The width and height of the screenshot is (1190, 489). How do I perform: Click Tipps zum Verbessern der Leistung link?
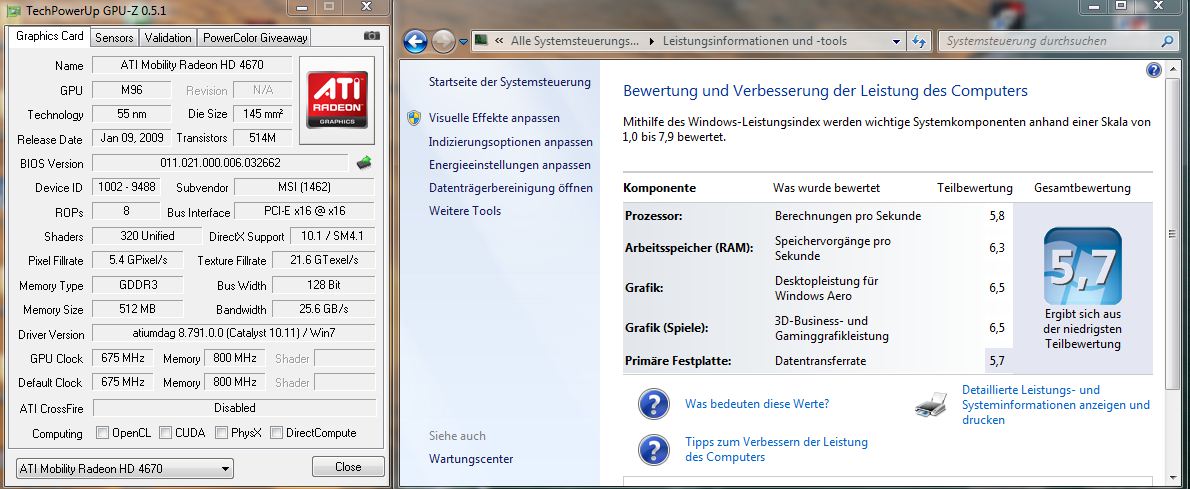[x=776, y=450]
